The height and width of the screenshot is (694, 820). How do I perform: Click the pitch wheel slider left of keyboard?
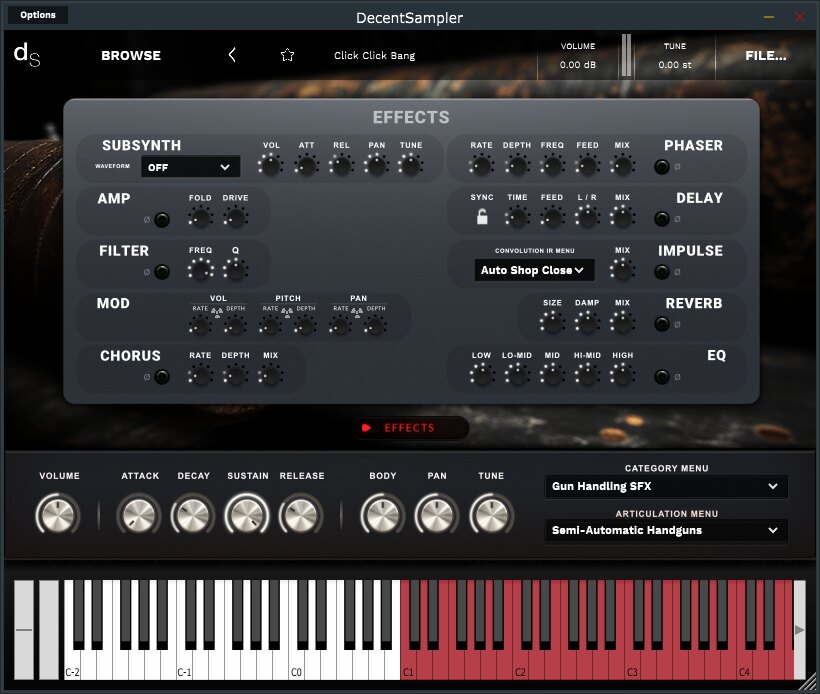coord(24,630)
